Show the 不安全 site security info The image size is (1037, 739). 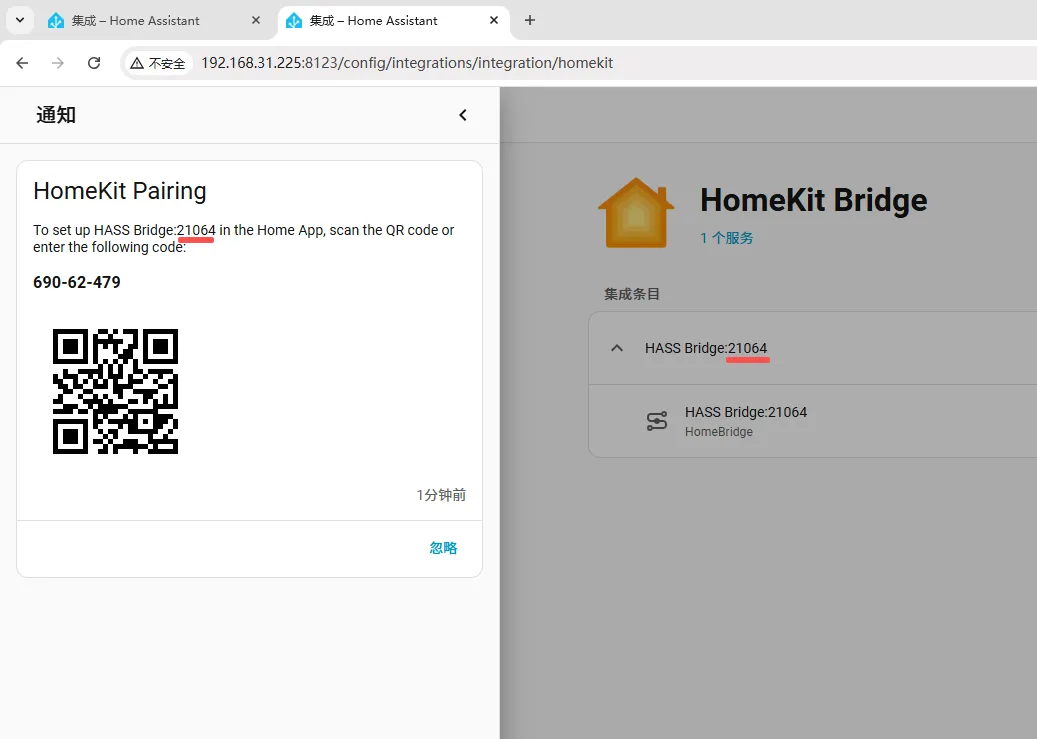pyautogui.click(x=158, y=63)
